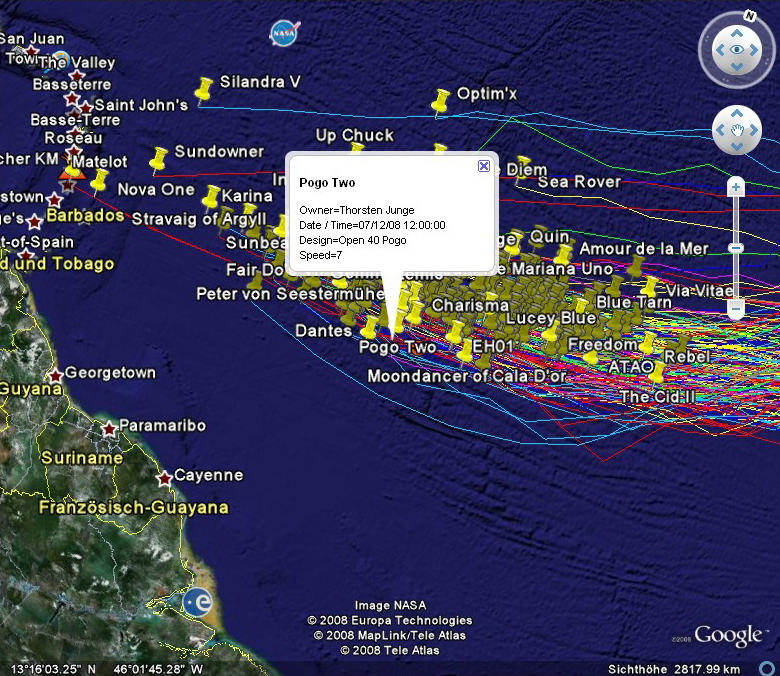Select the Optim'x yellow pushpin

[440, 101]
